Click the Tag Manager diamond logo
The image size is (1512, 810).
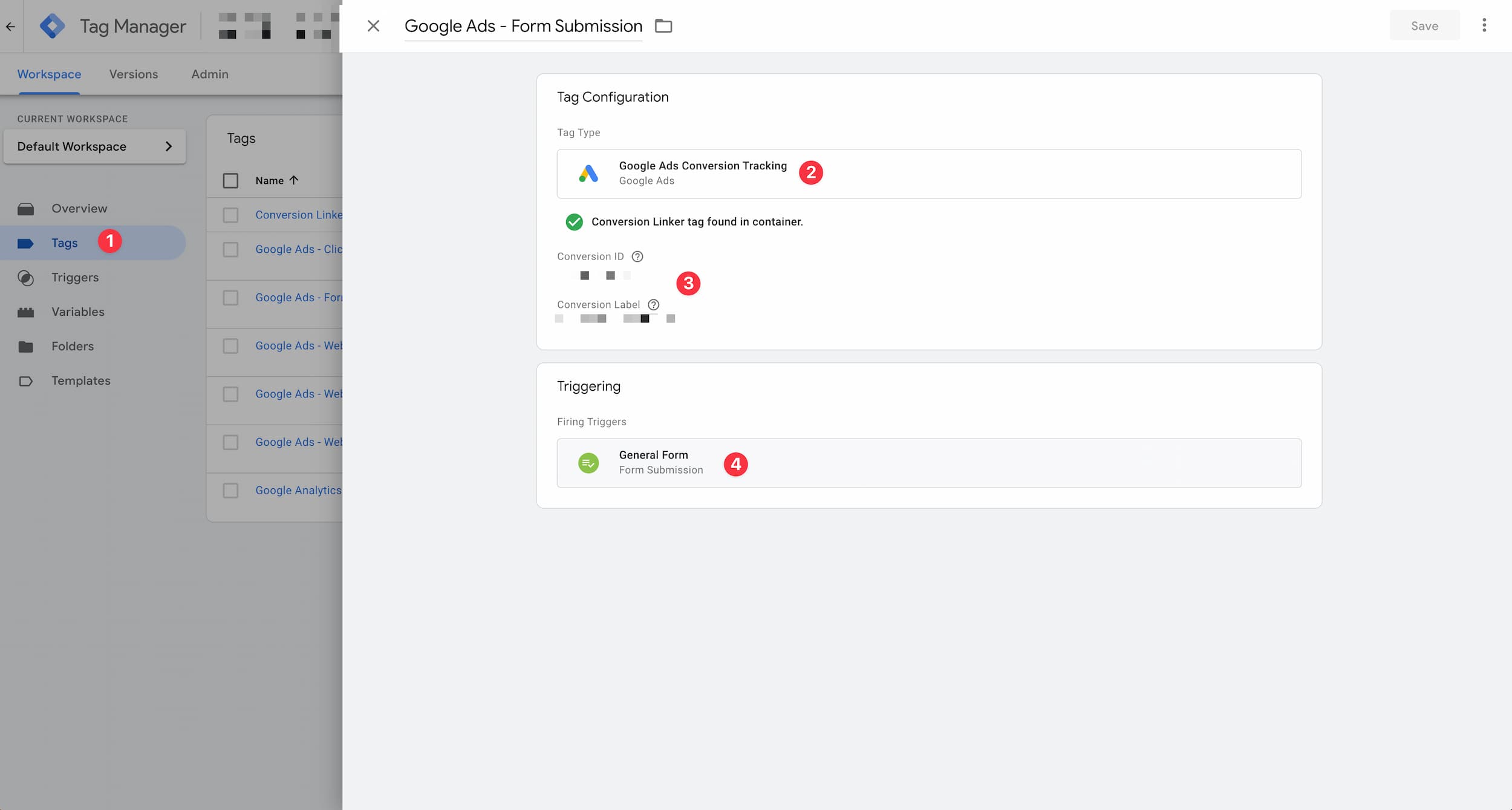53,26
